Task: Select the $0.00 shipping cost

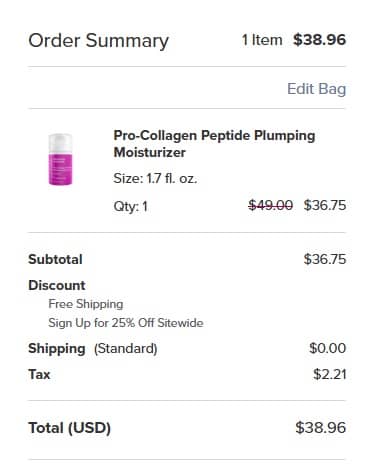Action: 327,348
